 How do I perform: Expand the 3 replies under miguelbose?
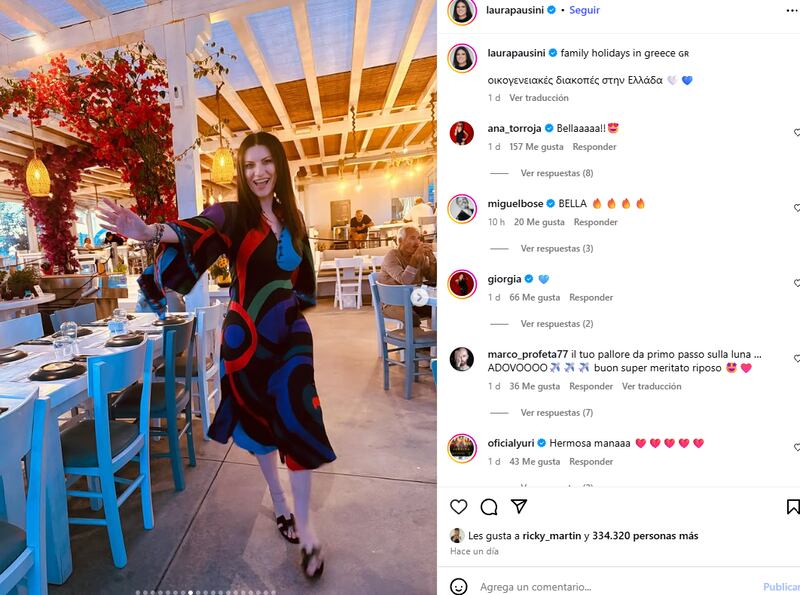pos(557,249)
